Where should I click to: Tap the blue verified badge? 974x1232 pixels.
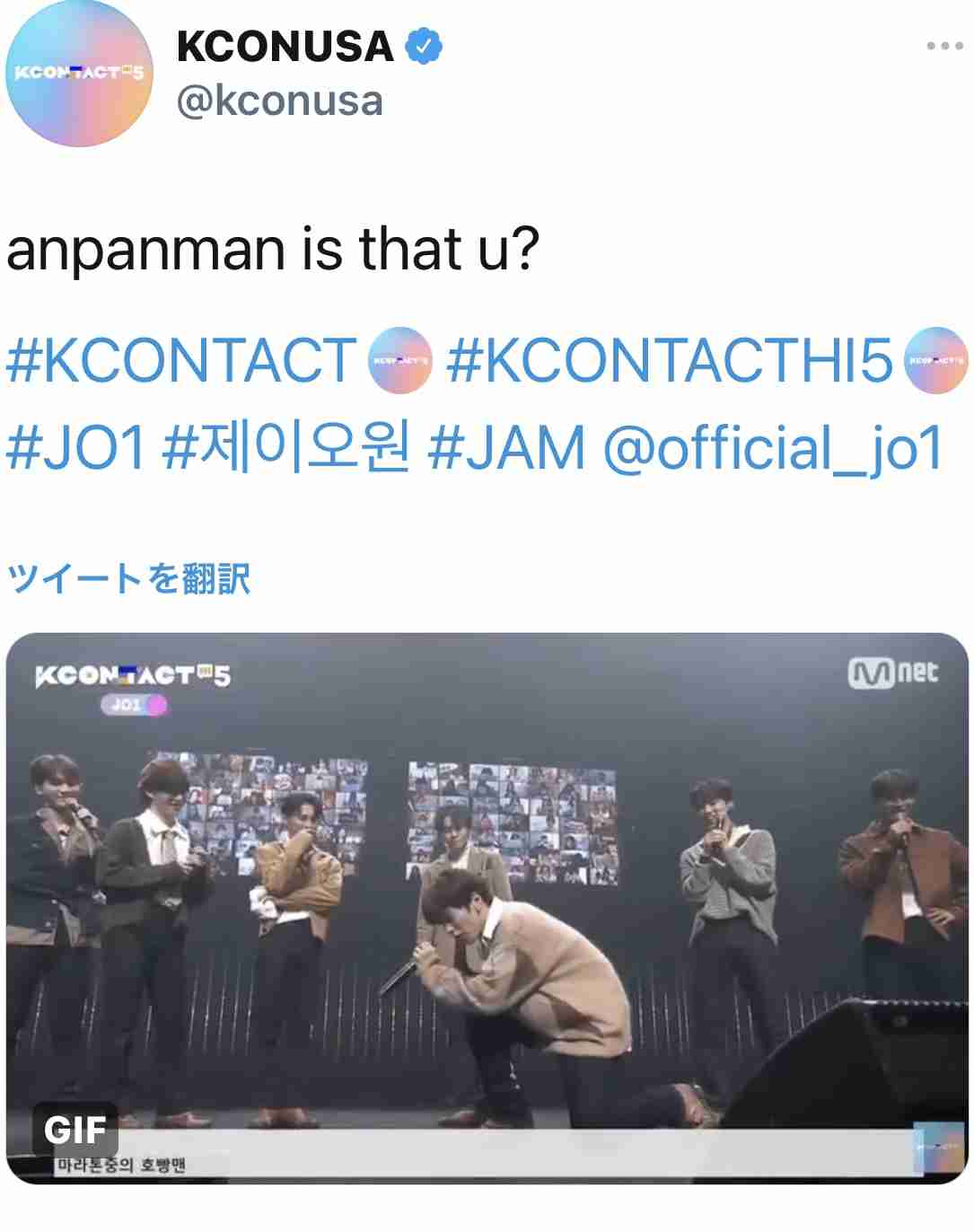point(424,47)
